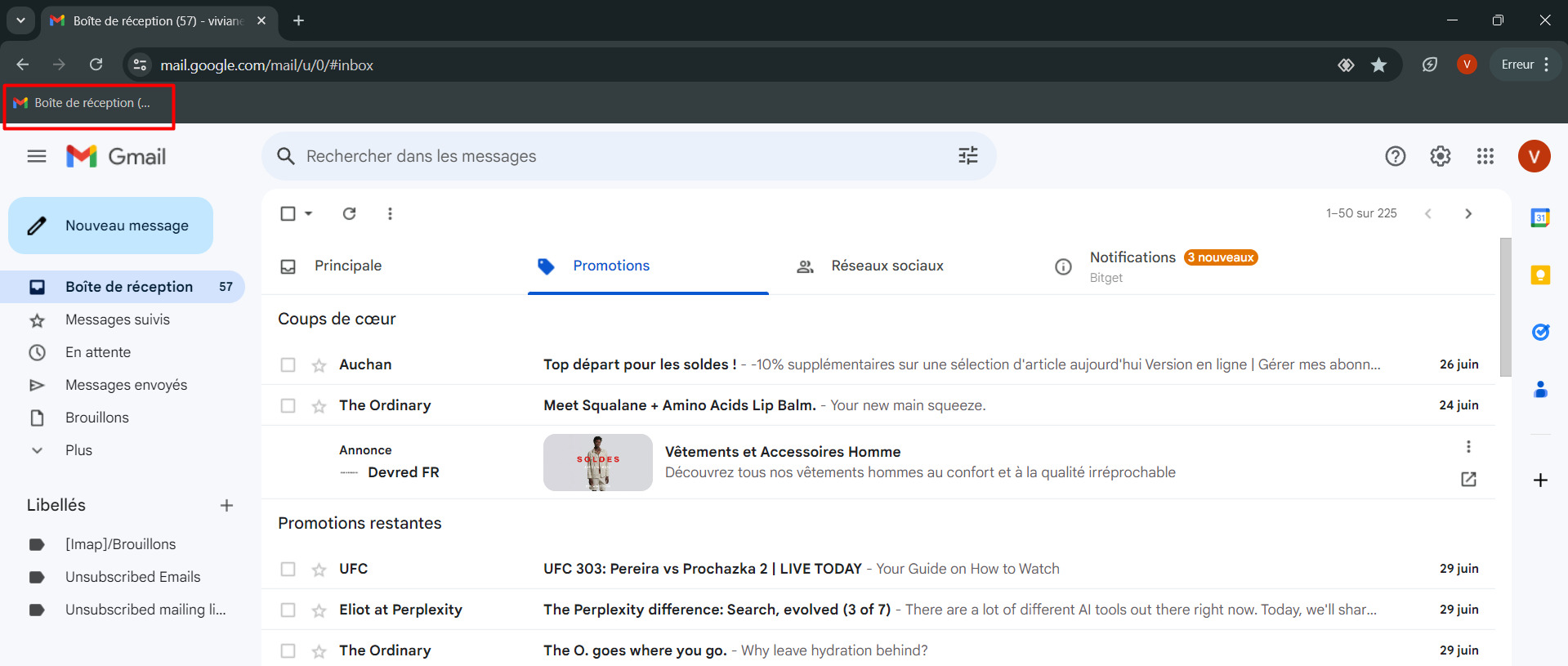The width and height of the screenshot is (1568, 666).
Task: Open the Gmail main menu hamburger icon
Action: click(37, 156)
